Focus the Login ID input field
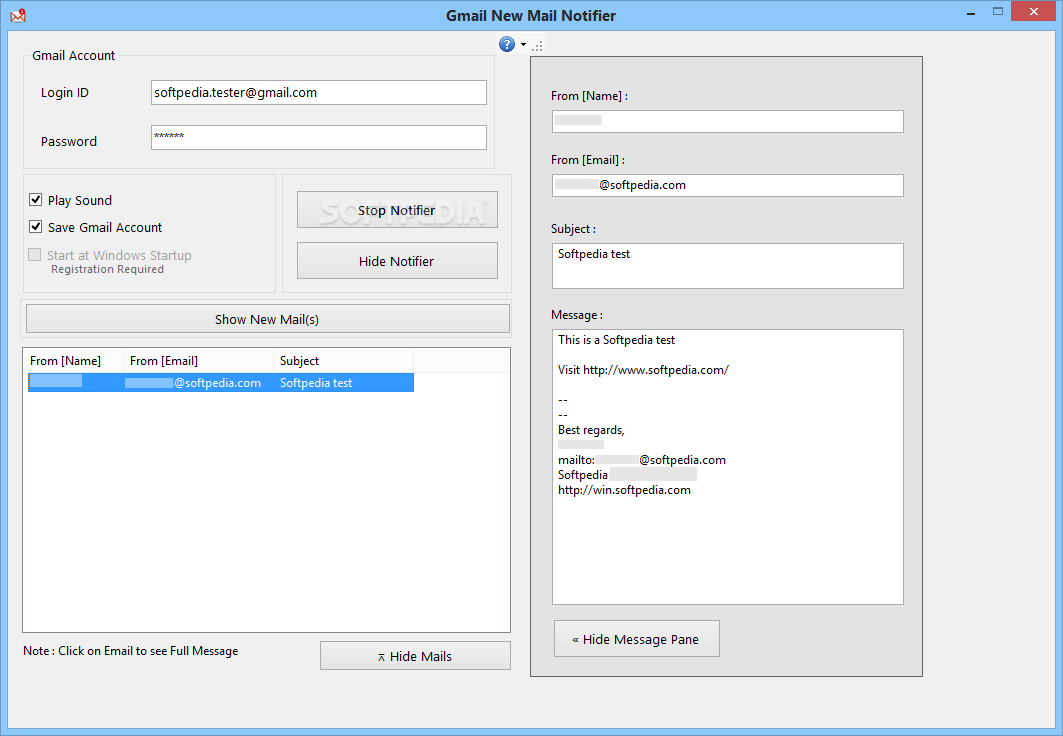The height and width of the screenshot is (736, 1063). [319, 93]
